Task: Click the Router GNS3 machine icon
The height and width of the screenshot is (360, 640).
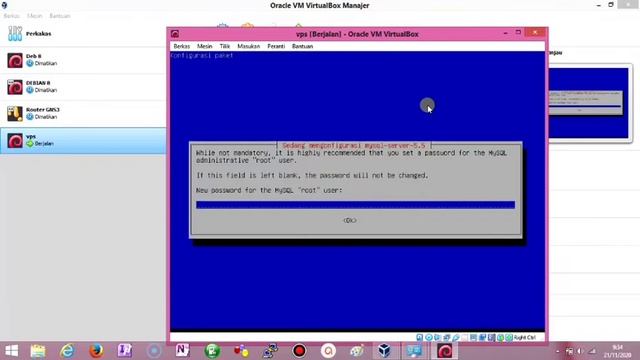Action: coord(15,114)
